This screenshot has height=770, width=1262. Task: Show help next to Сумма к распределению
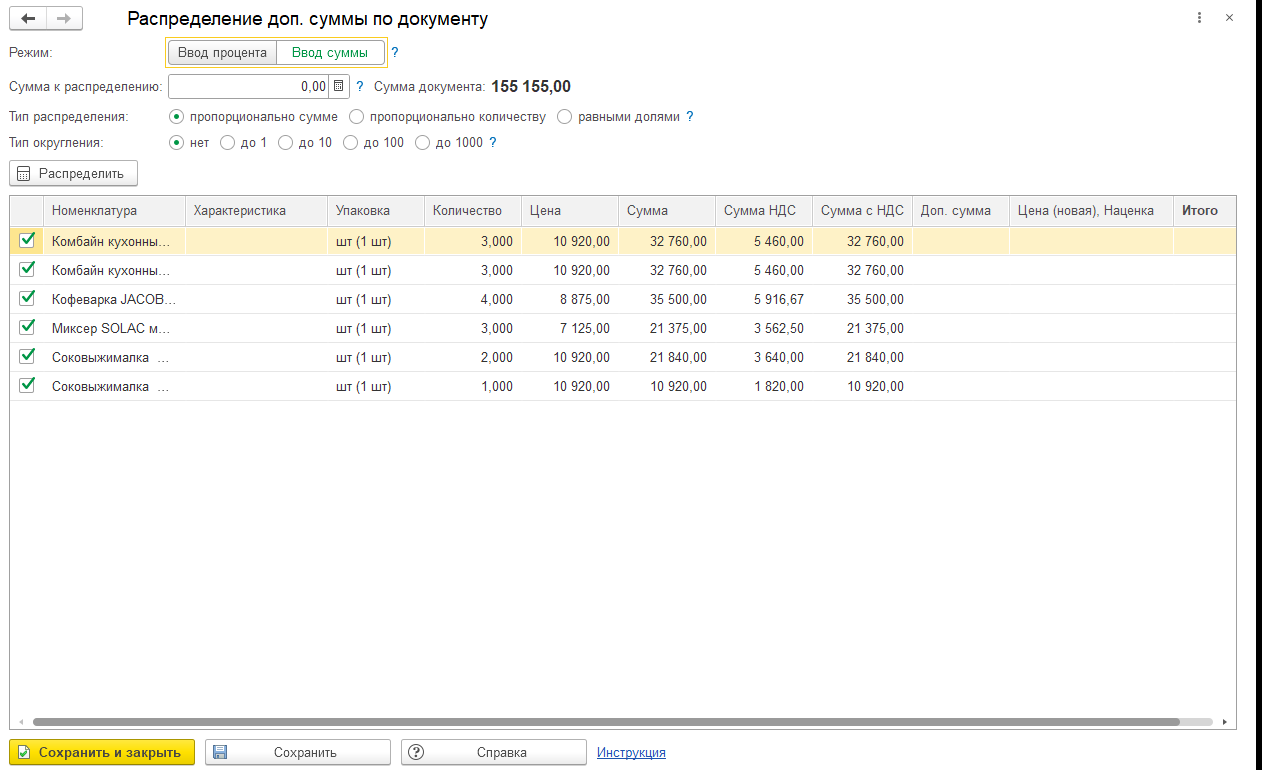[360, 87]
